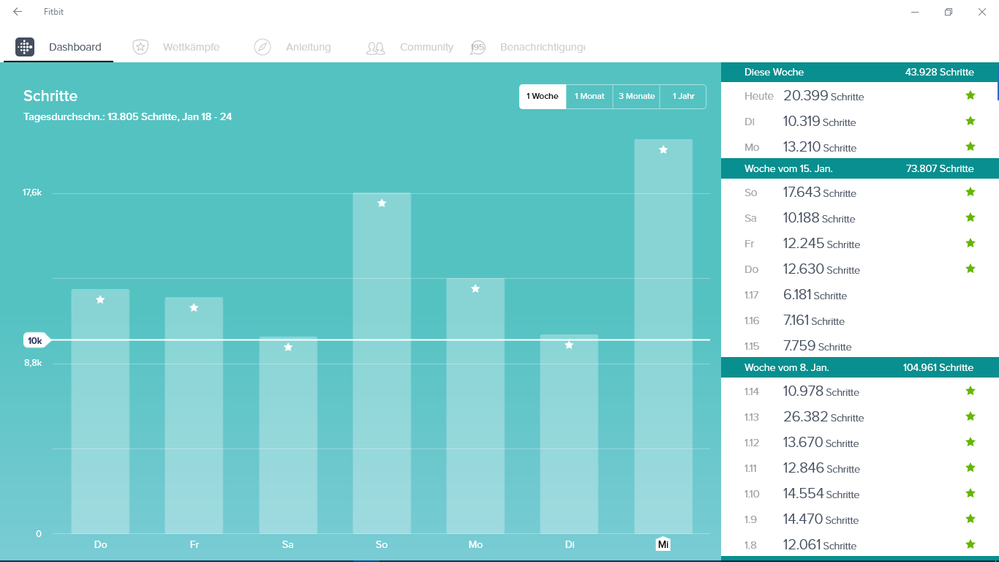Select the 1 Woche range

coord(542,96)
